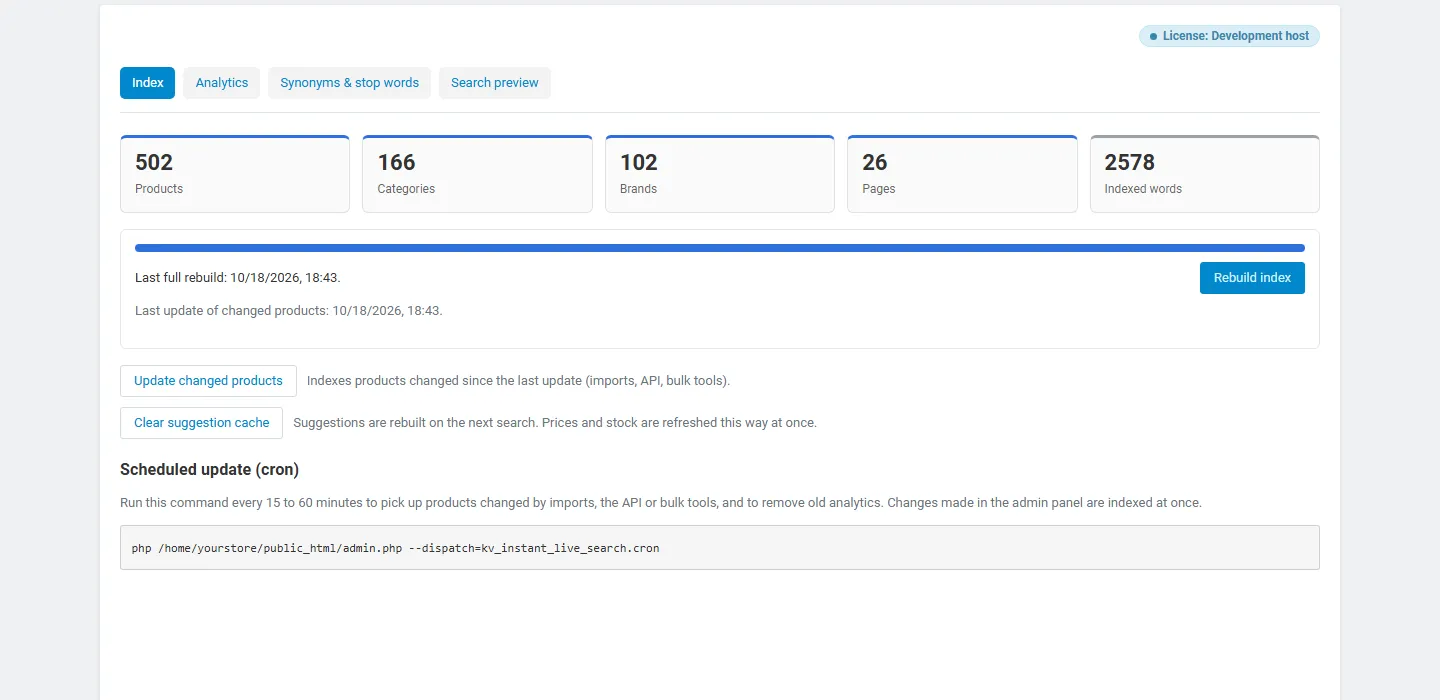Screen dimensions: 1440x700
Task: Click the Last update of changed products line
Action: coord(289,311)
